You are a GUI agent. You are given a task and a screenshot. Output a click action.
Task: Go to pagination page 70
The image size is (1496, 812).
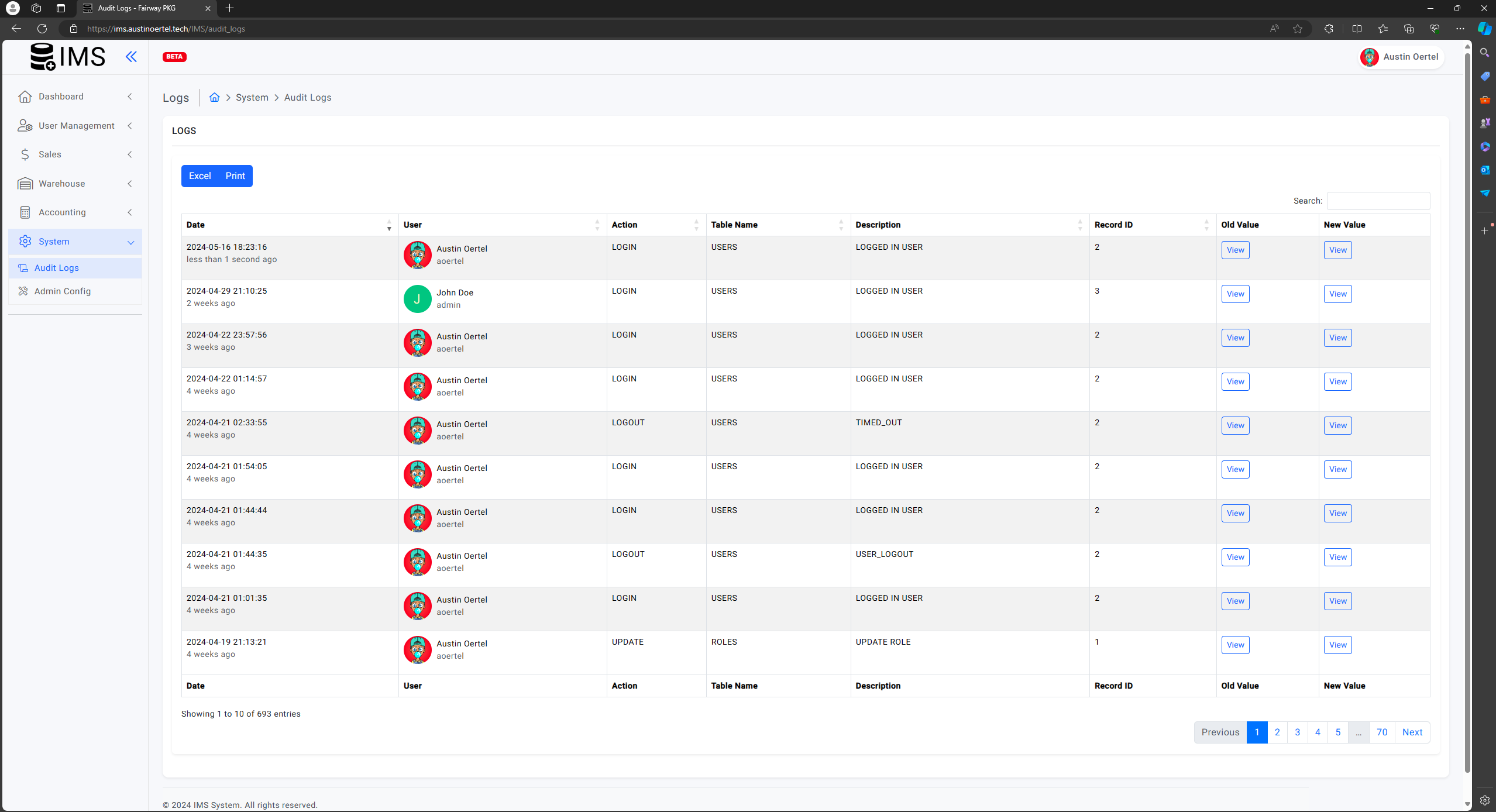pyautogui.click(x=1381, y=732)
